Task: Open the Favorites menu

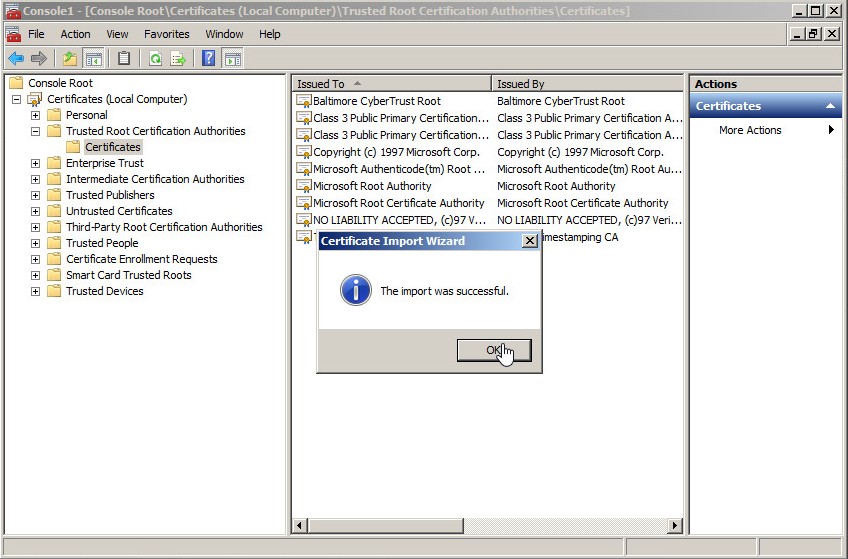Action: [x=166, y=34]
